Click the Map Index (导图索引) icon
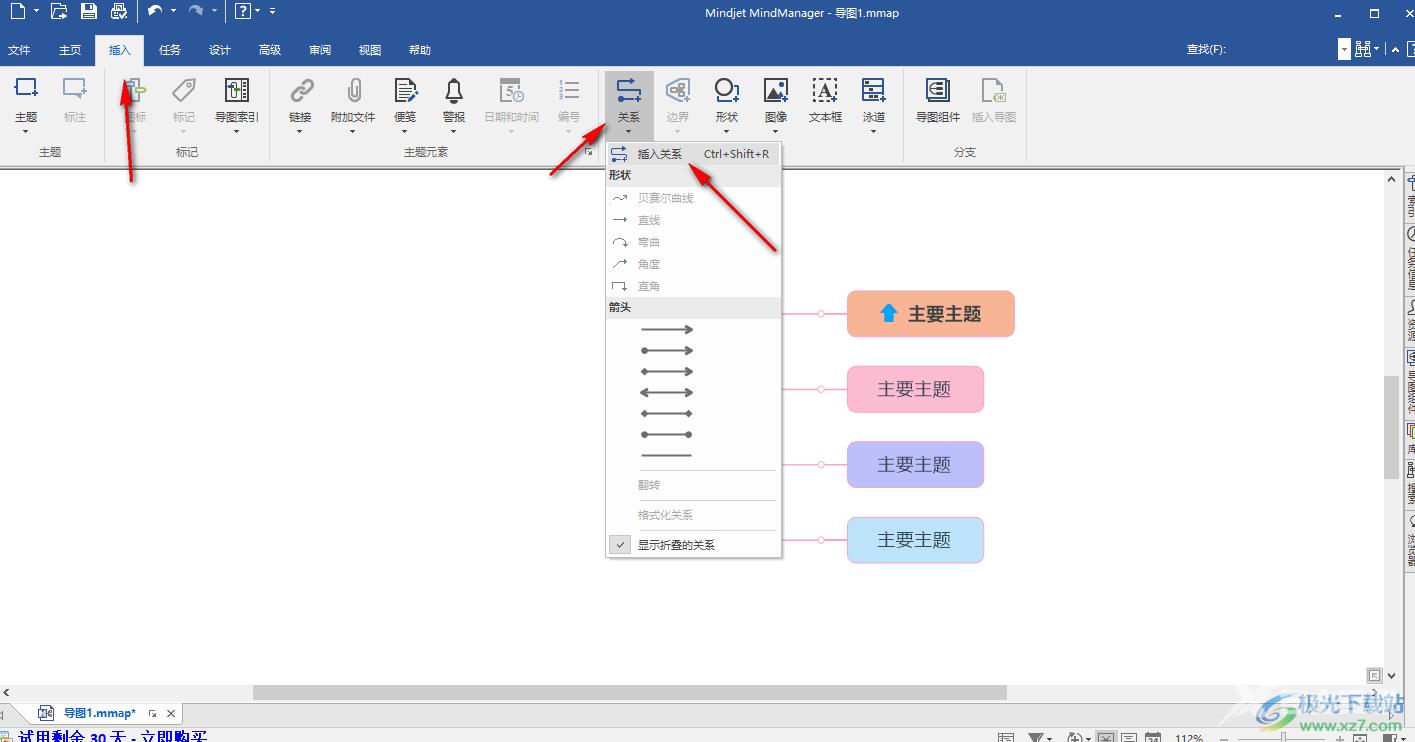The width and height of the screenshot is (1415, 742). pyautogui.click(x=237, y=91)
